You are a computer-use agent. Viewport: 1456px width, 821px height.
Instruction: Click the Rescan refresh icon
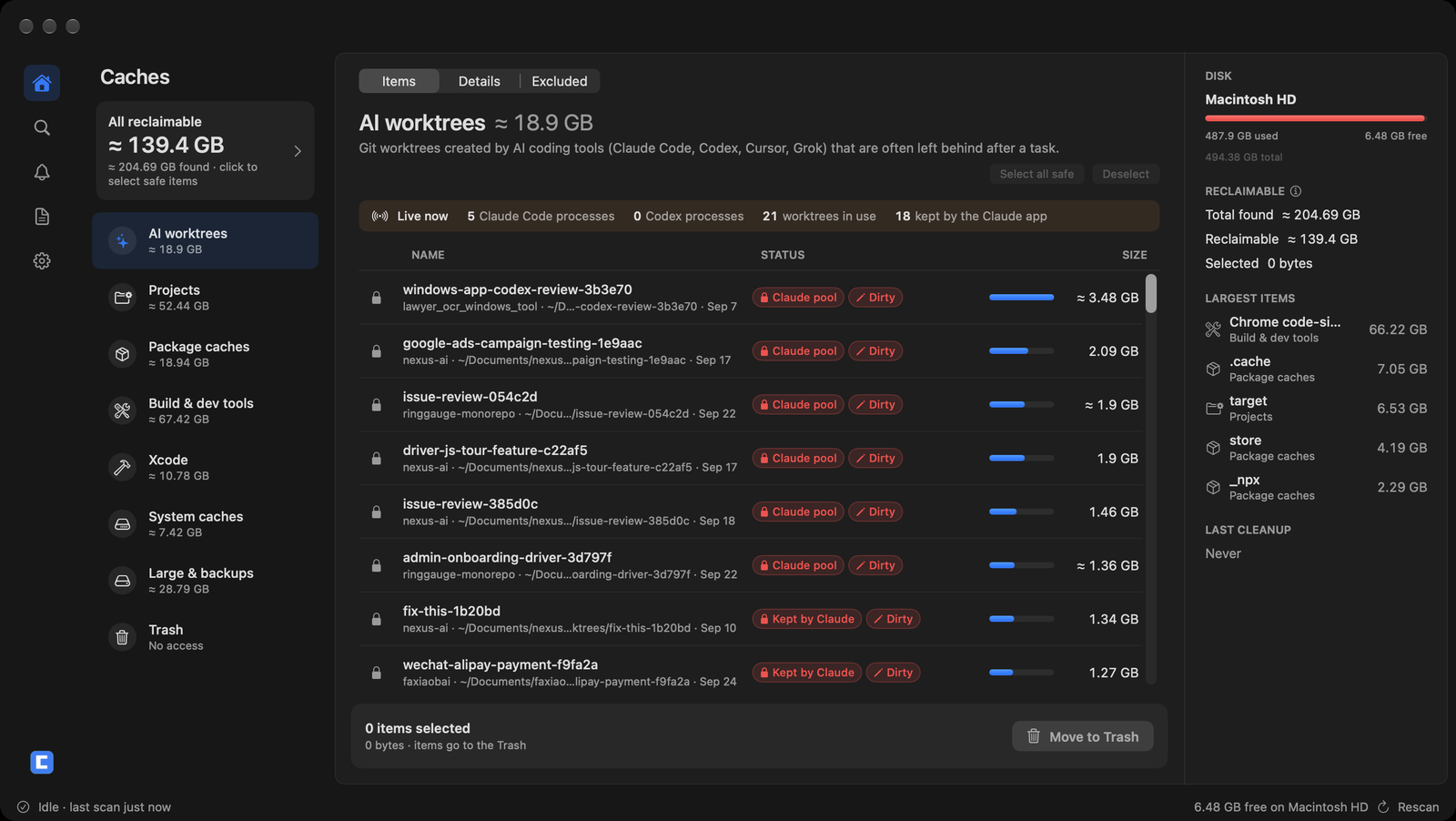pyautogui.click(x=1383, y=807)
